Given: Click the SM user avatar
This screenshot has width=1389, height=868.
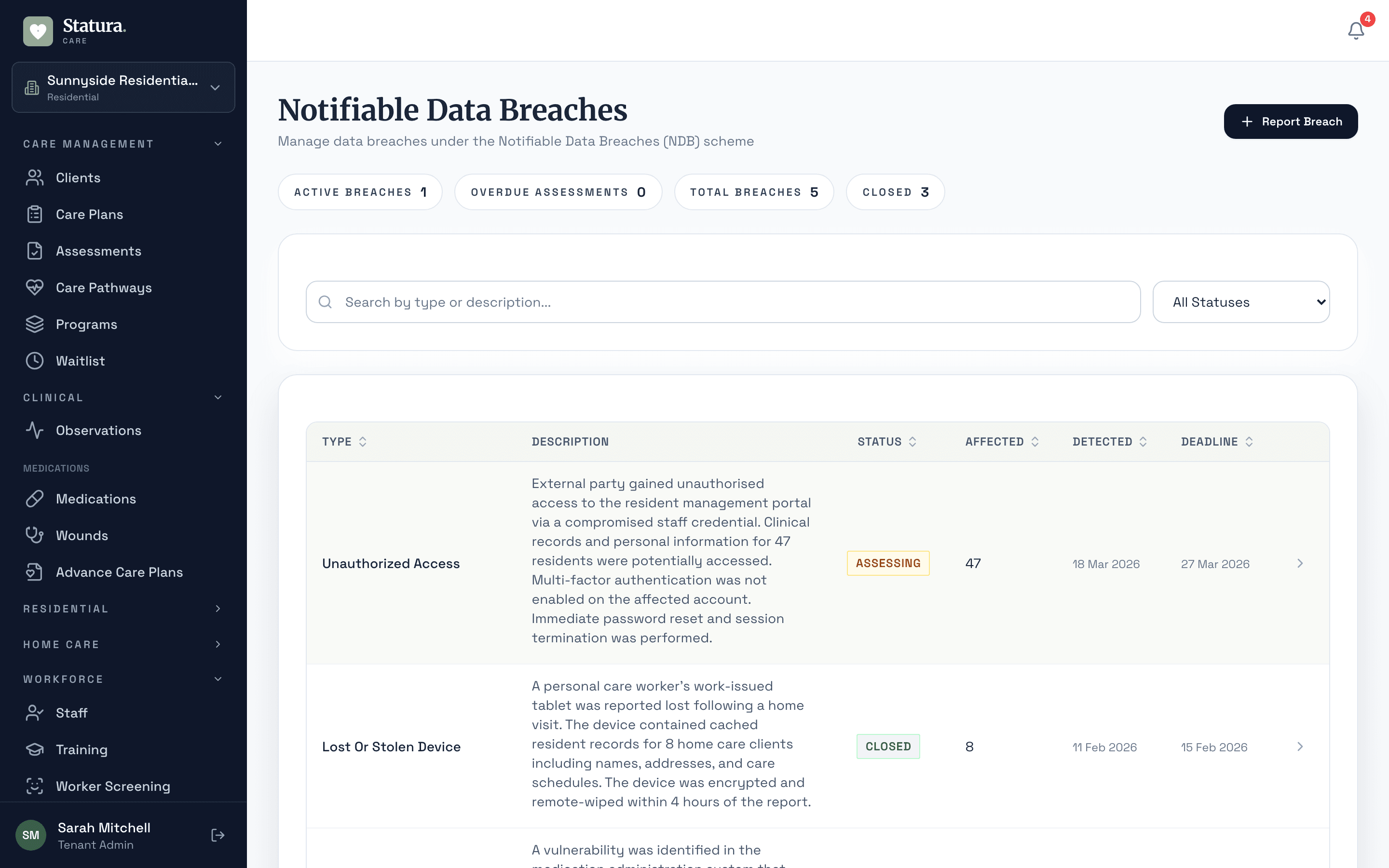Looking at the screenshot, I should pos(30,835).
